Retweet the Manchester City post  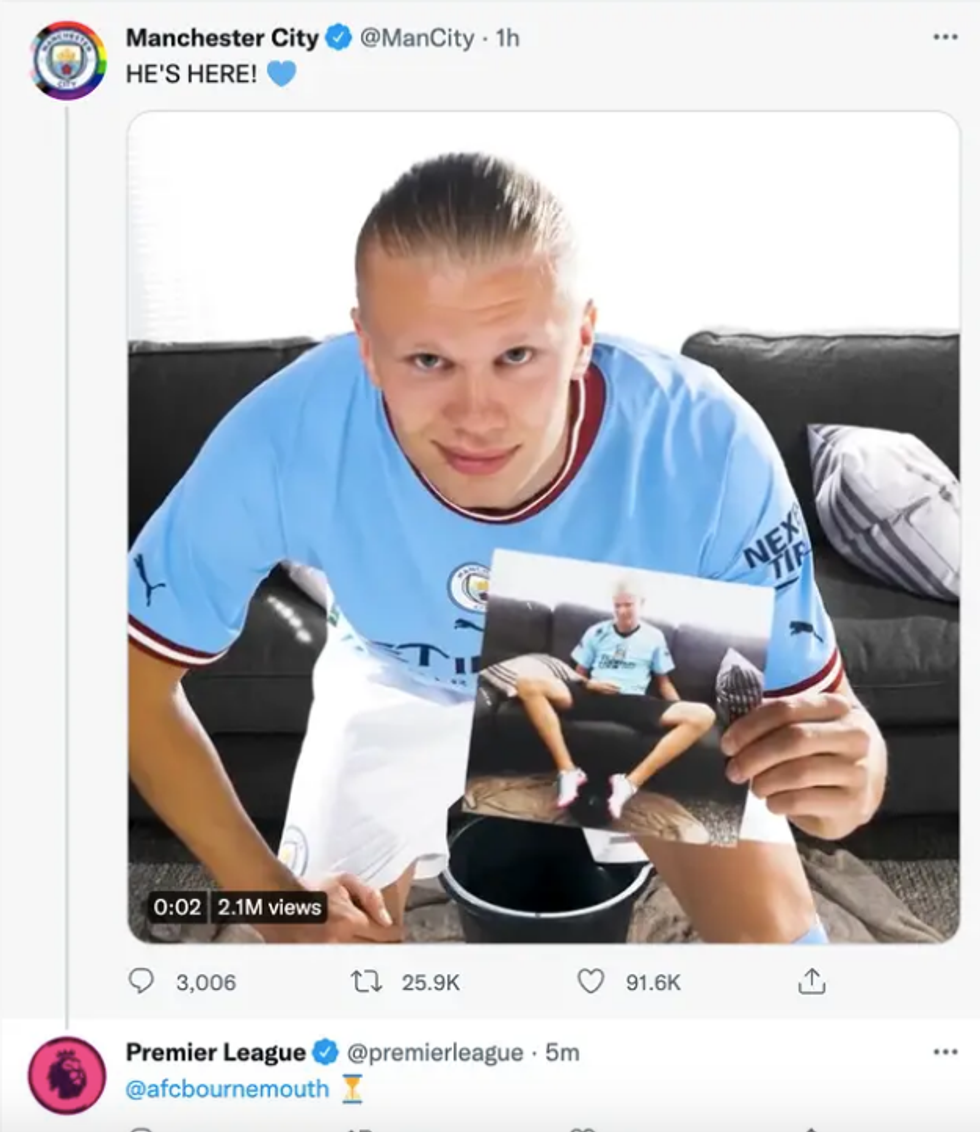click(367, 982)
